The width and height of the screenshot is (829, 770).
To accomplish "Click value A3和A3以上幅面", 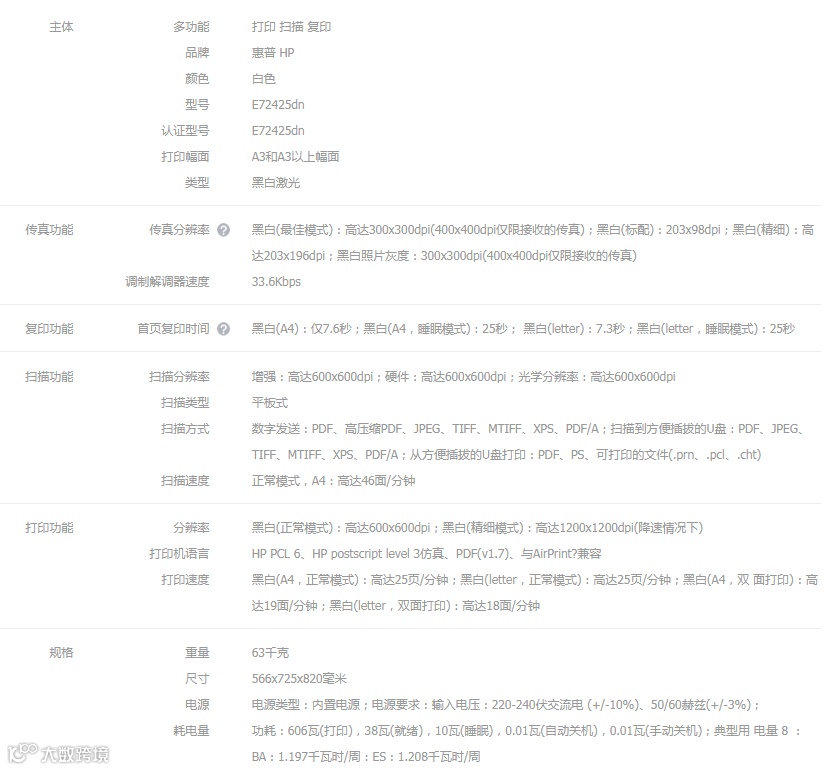I will tap(296, 157).
